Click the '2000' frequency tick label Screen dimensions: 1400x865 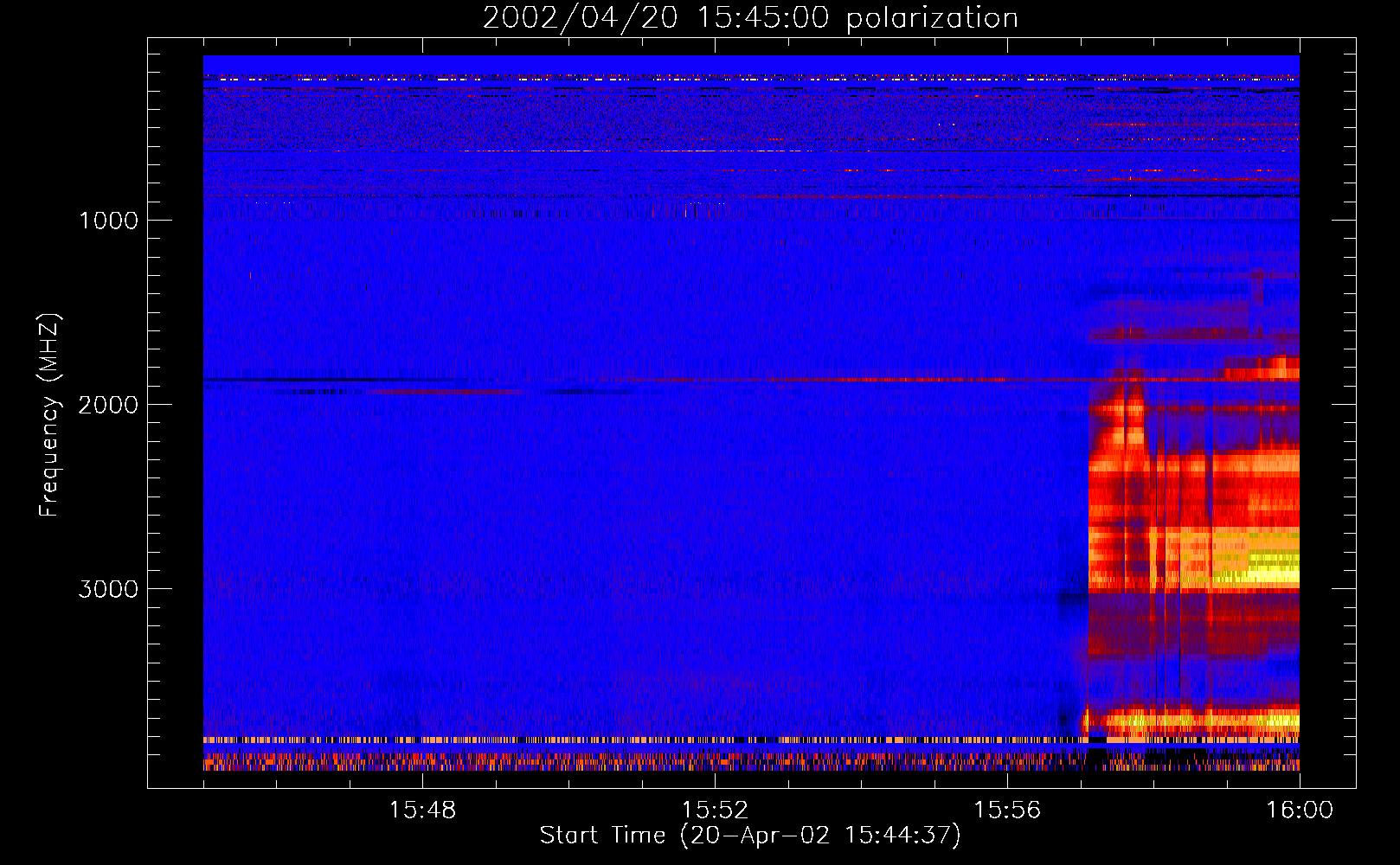click(108, 405)
